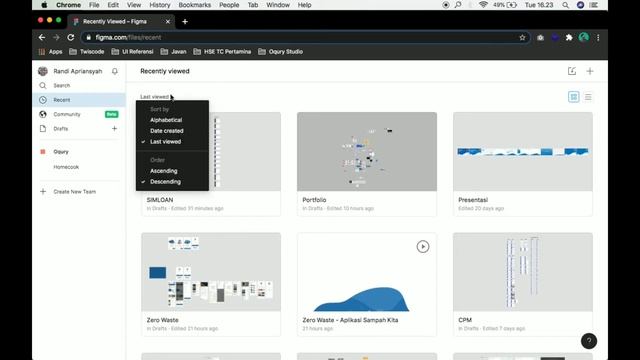This screenshot has width=640, height=360.
Task: Click the Recent clock icon
Action: [x=43, y=100]
